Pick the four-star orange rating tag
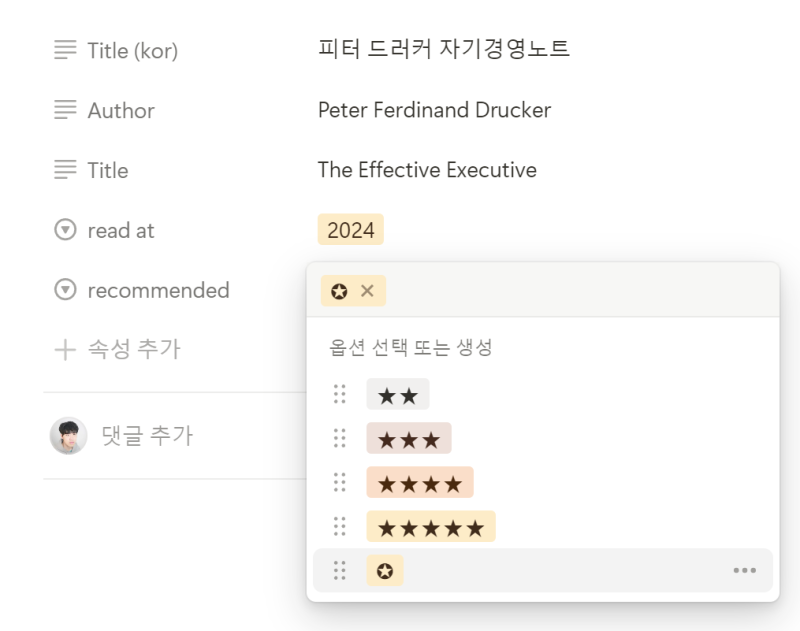The height and width of the screenshot is (631, 800). [420, 482]
